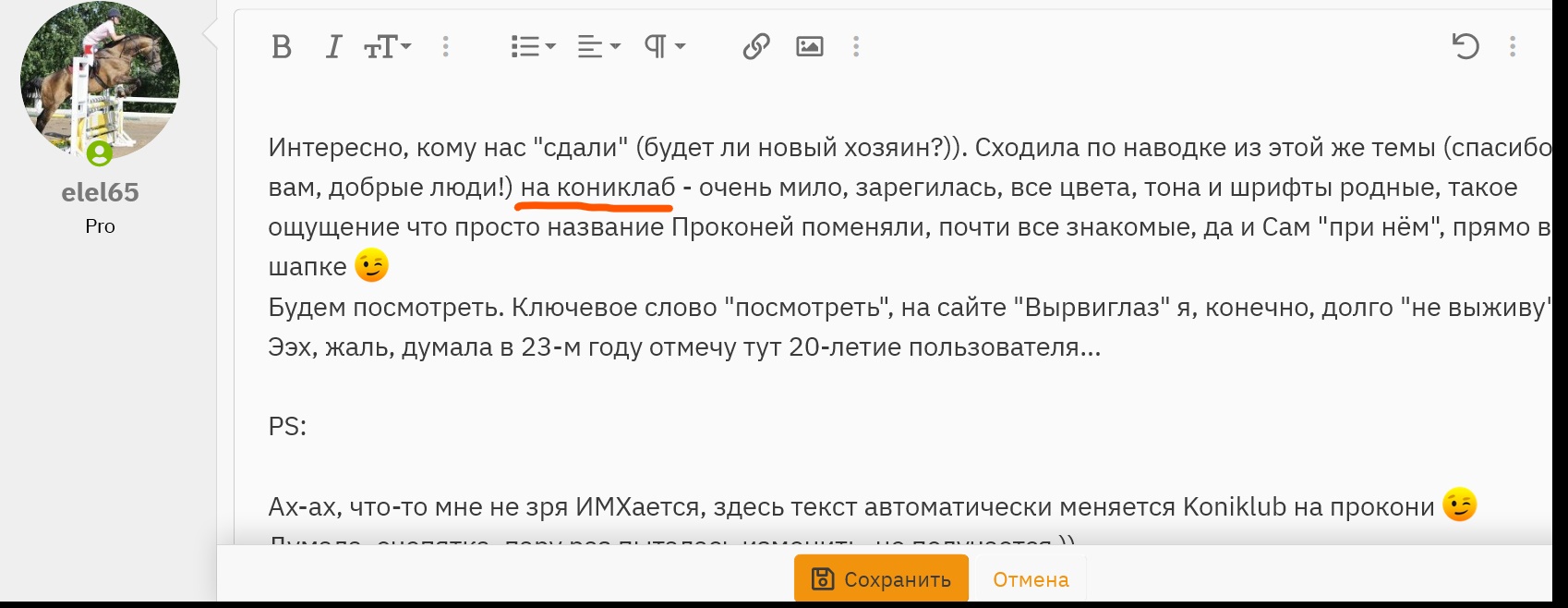Viewport: 1568px width, 608px height.
Task: Place the cursor on the PS: line
Action: pos(287,427)
